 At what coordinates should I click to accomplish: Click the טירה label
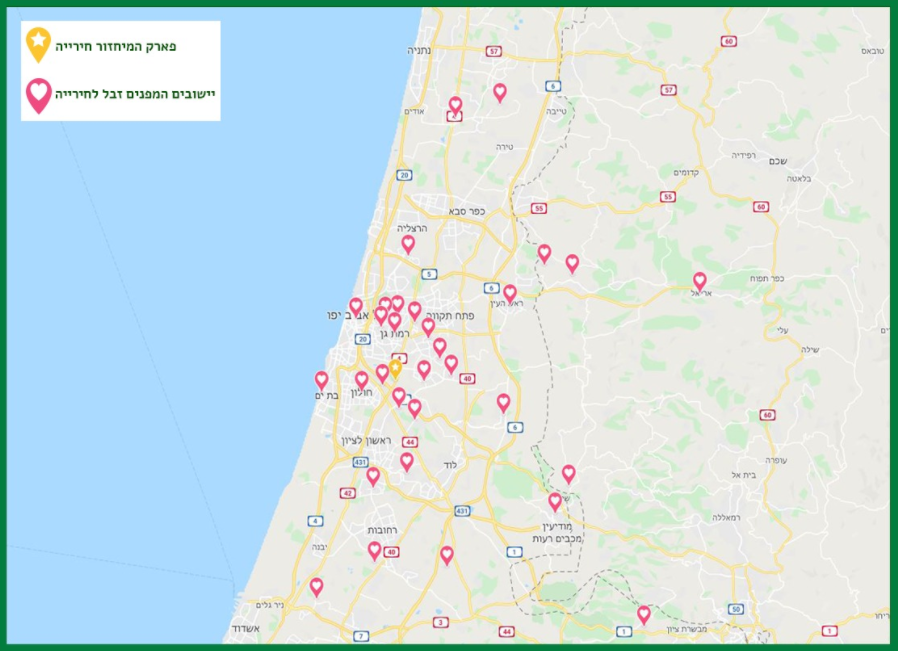pyautogui.click(x=504, y=147)
